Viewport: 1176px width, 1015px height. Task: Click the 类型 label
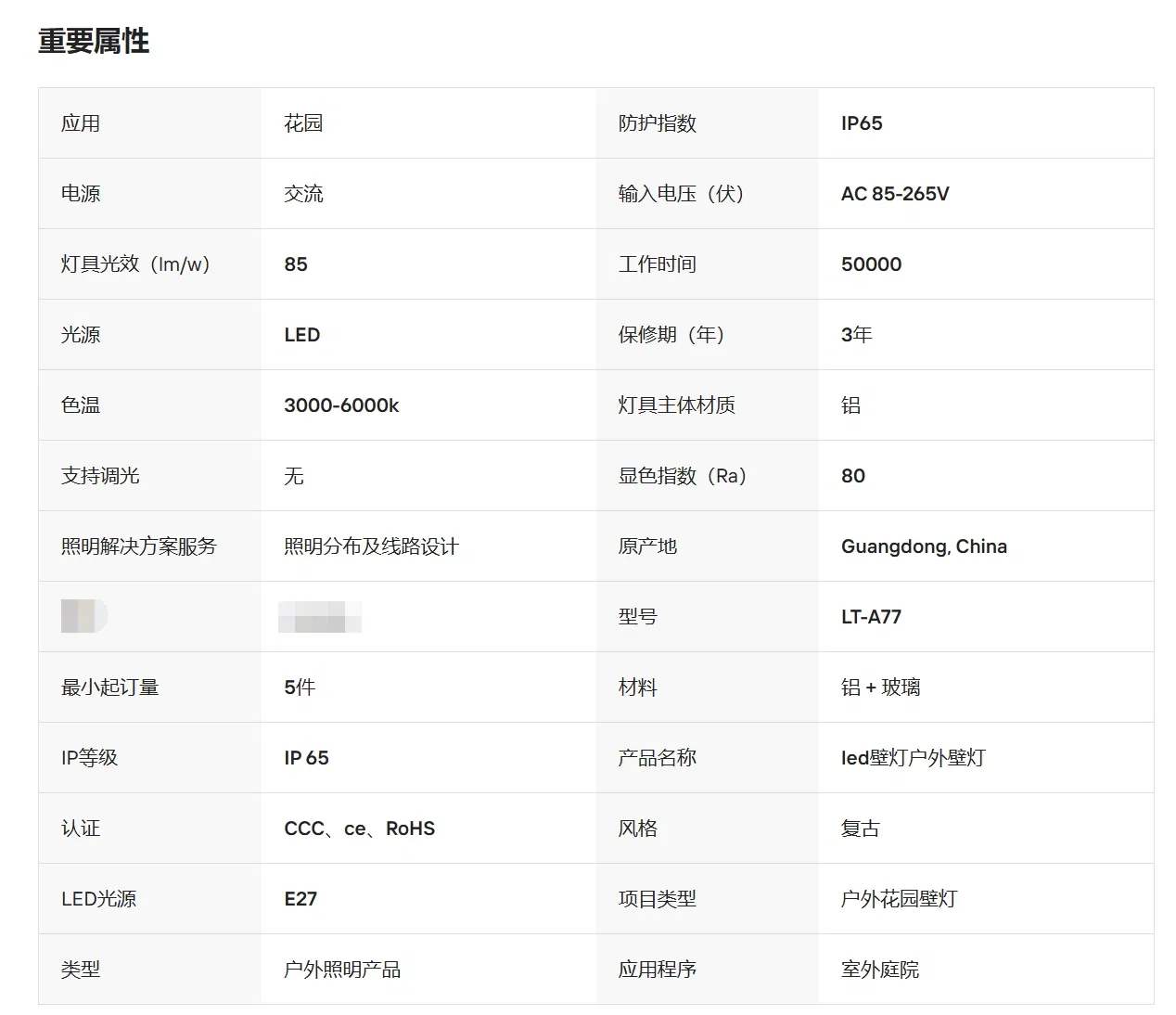click(81, 970)
